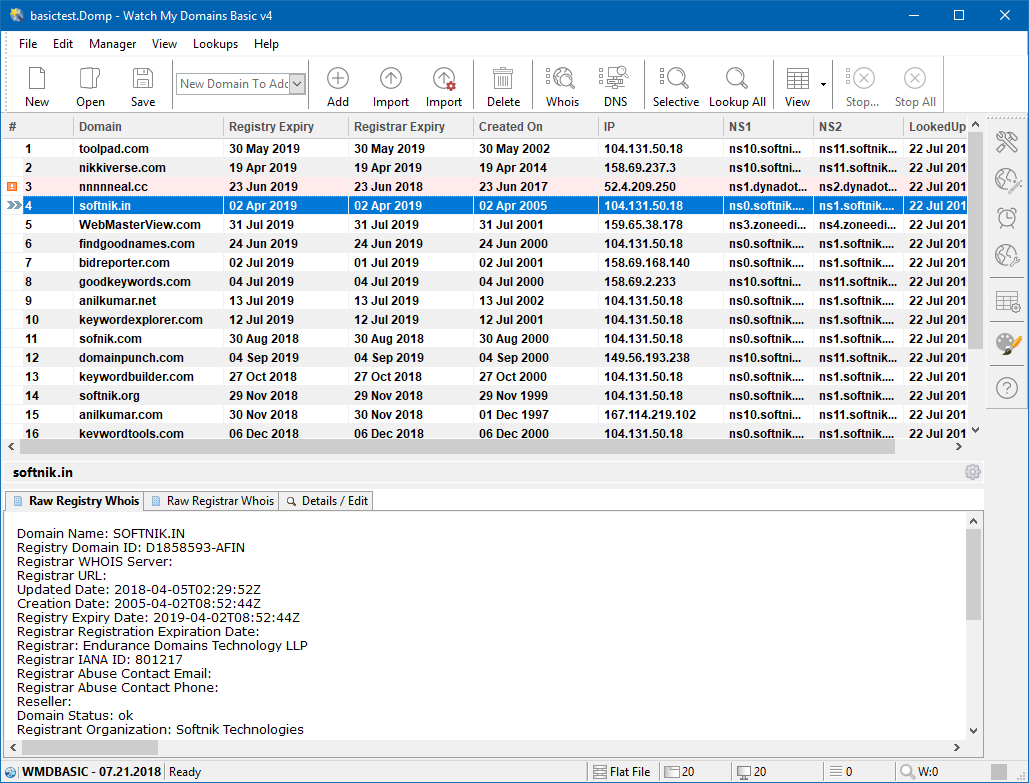
Task: Sort by Registrar Expiry column header
Action: point(411,127)
